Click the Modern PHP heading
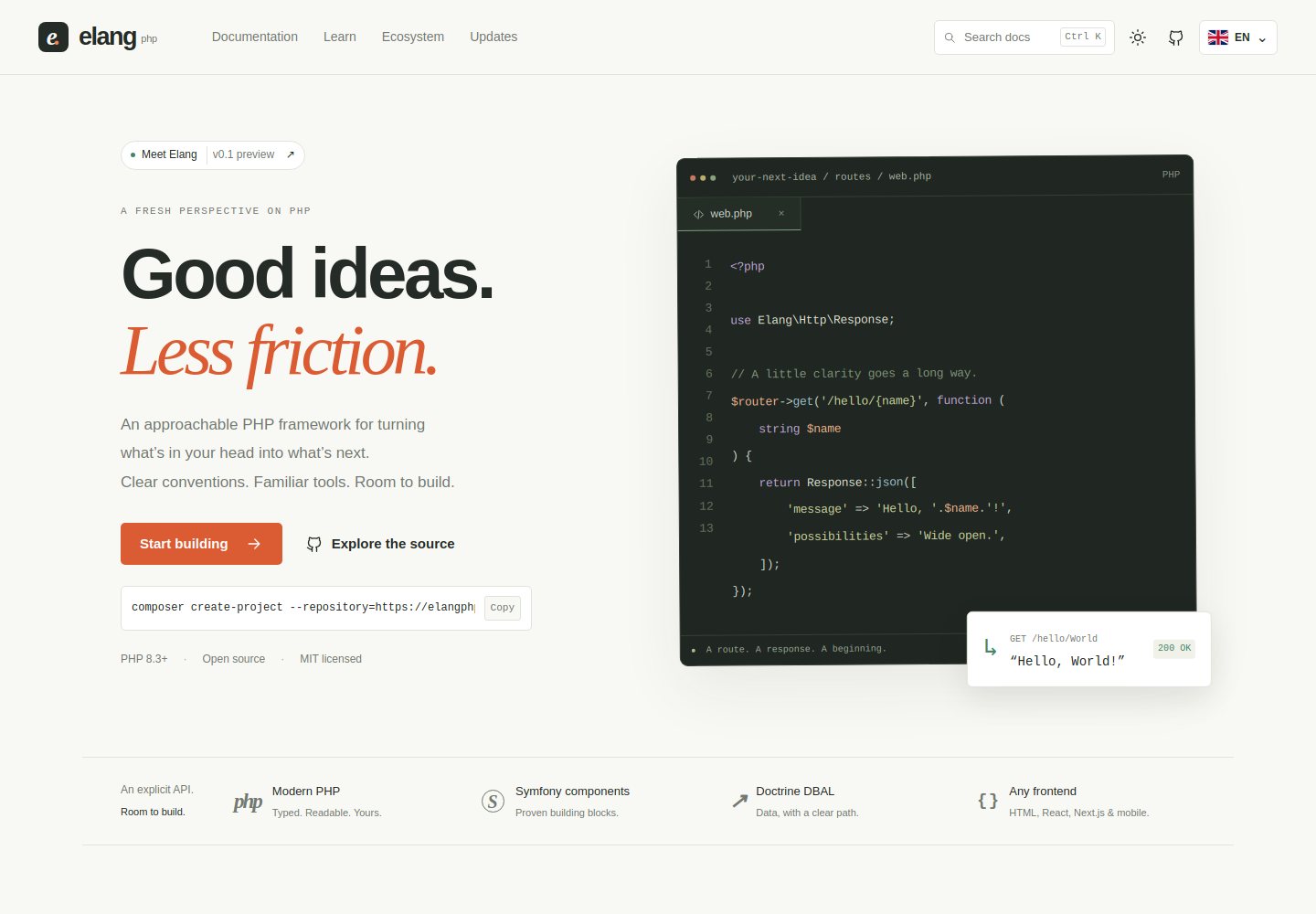Viewport: 1316px width, 914px height. (306, 792)
